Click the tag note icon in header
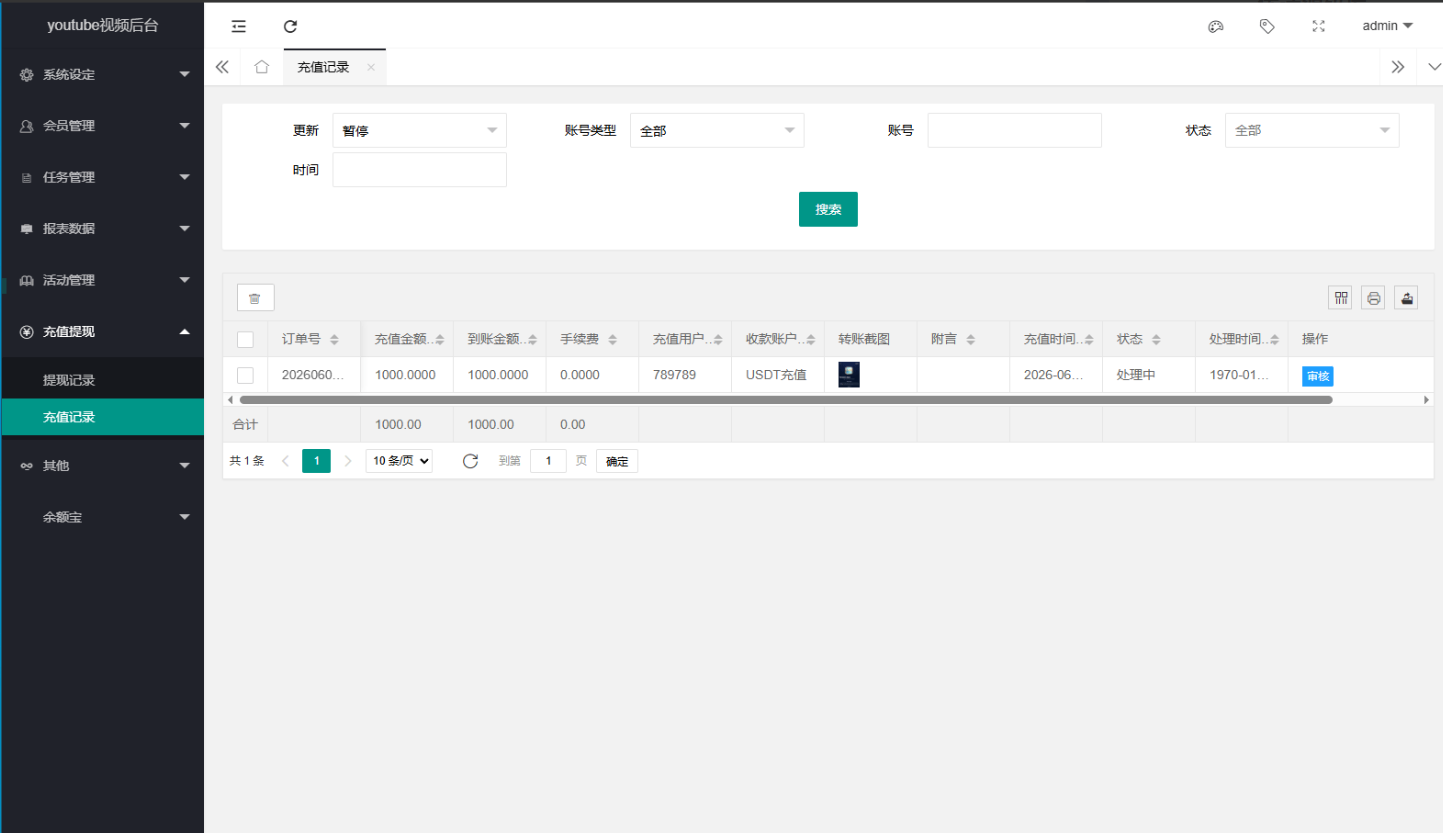 pos(1267,26)
